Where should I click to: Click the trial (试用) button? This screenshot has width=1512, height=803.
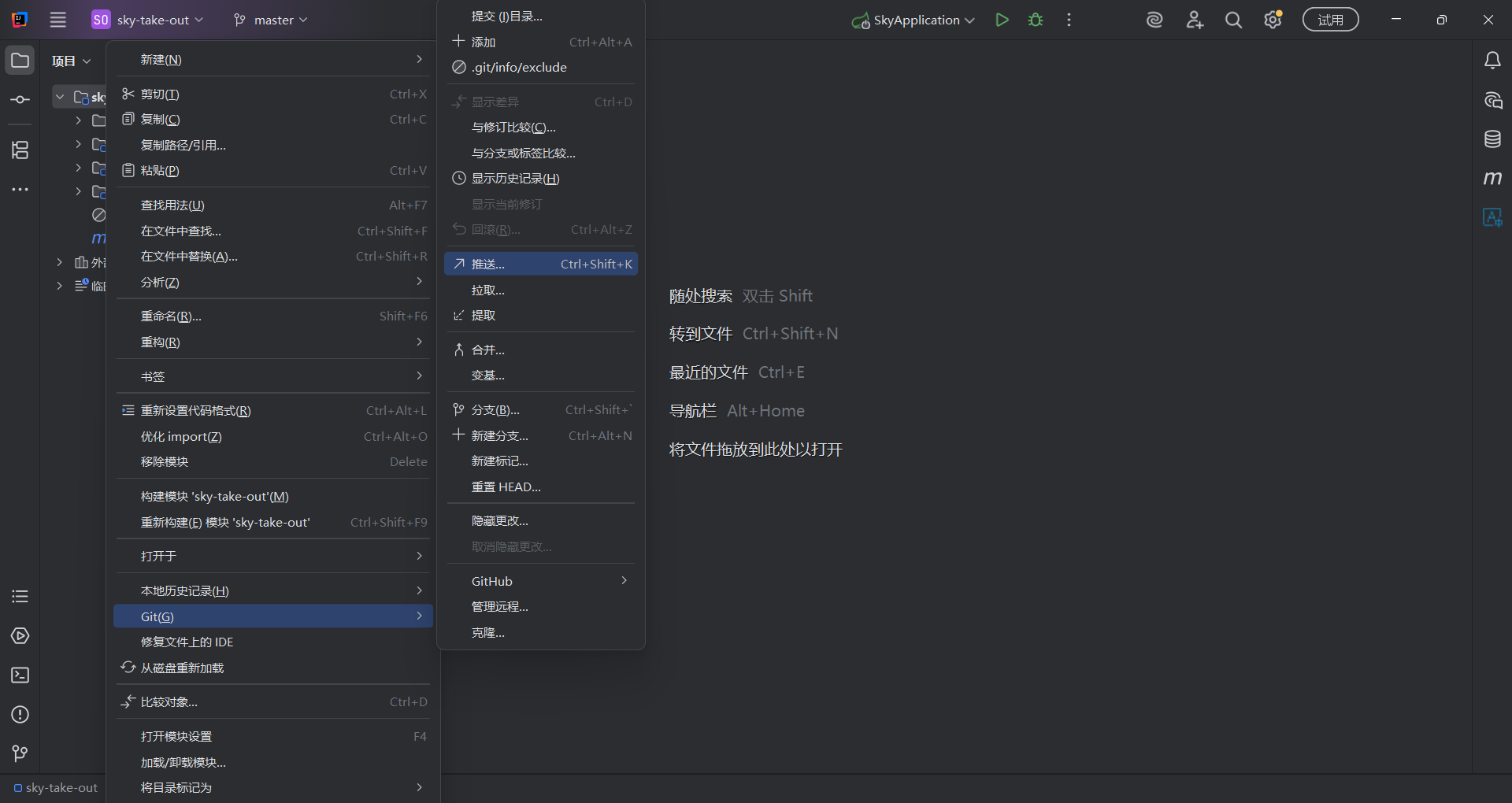pos(1330,20)
